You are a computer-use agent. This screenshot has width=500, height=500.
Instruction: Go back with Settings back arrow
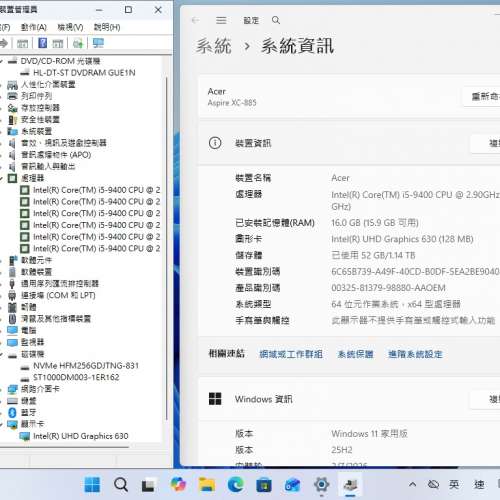tap(195, 20)
